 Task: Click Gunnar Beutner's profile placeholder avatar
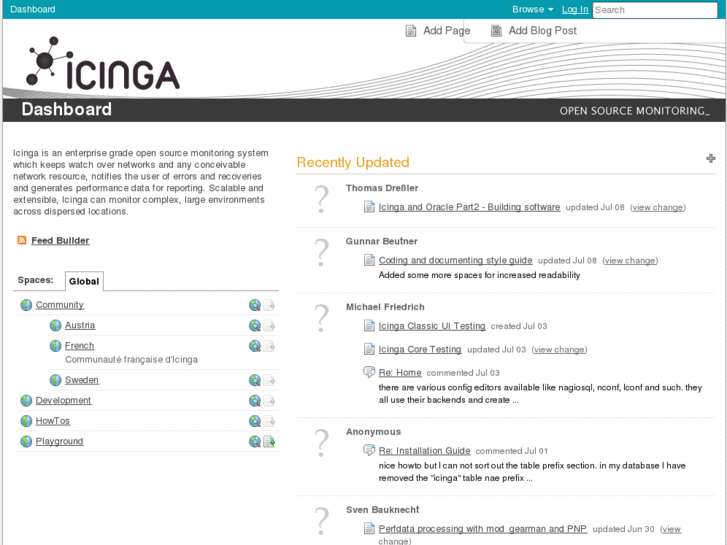(321, 253)
